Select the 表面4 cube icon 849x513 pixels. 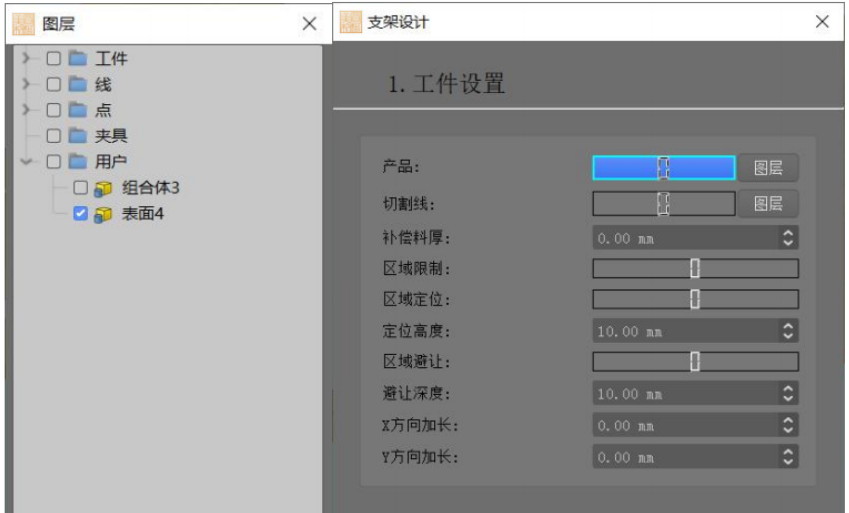click(x=103, y=214)
